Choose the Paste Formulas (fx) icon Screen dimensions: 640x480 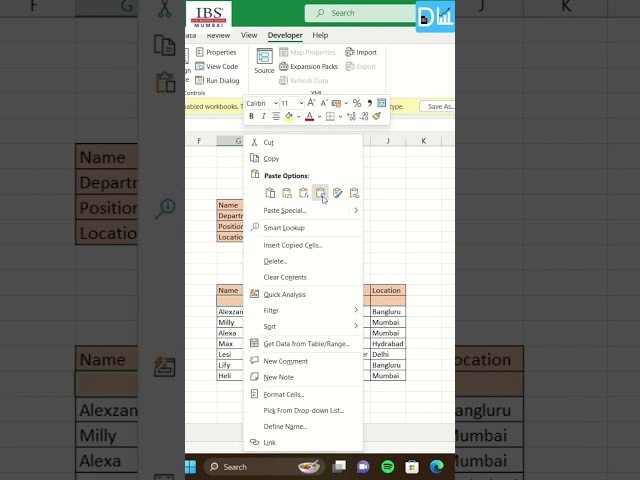(303, 193)
